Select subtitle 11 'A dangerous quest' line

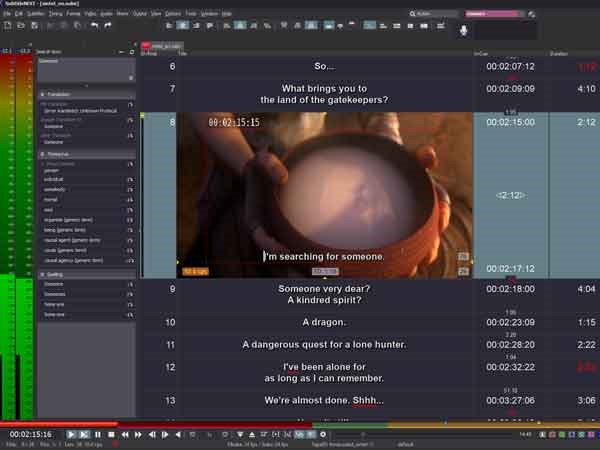(x=324, y=345)
